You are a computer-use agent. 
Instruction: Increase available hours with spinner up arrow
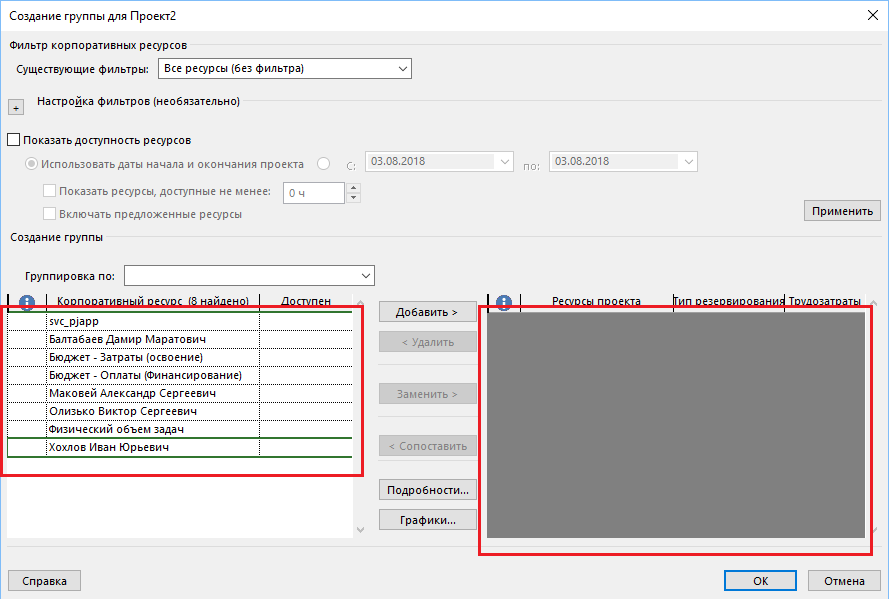(x=353, y=188)
